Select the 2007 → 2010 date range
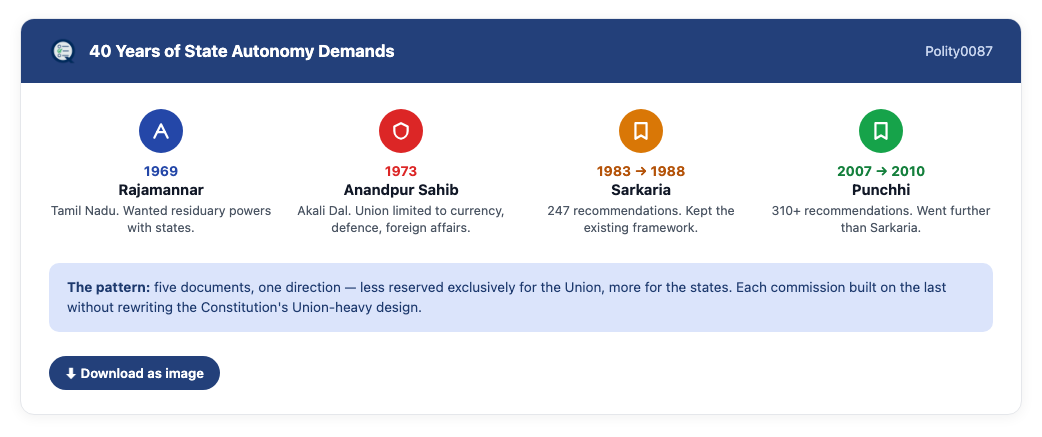1042x437 pixels. click(x=881, y=171)
